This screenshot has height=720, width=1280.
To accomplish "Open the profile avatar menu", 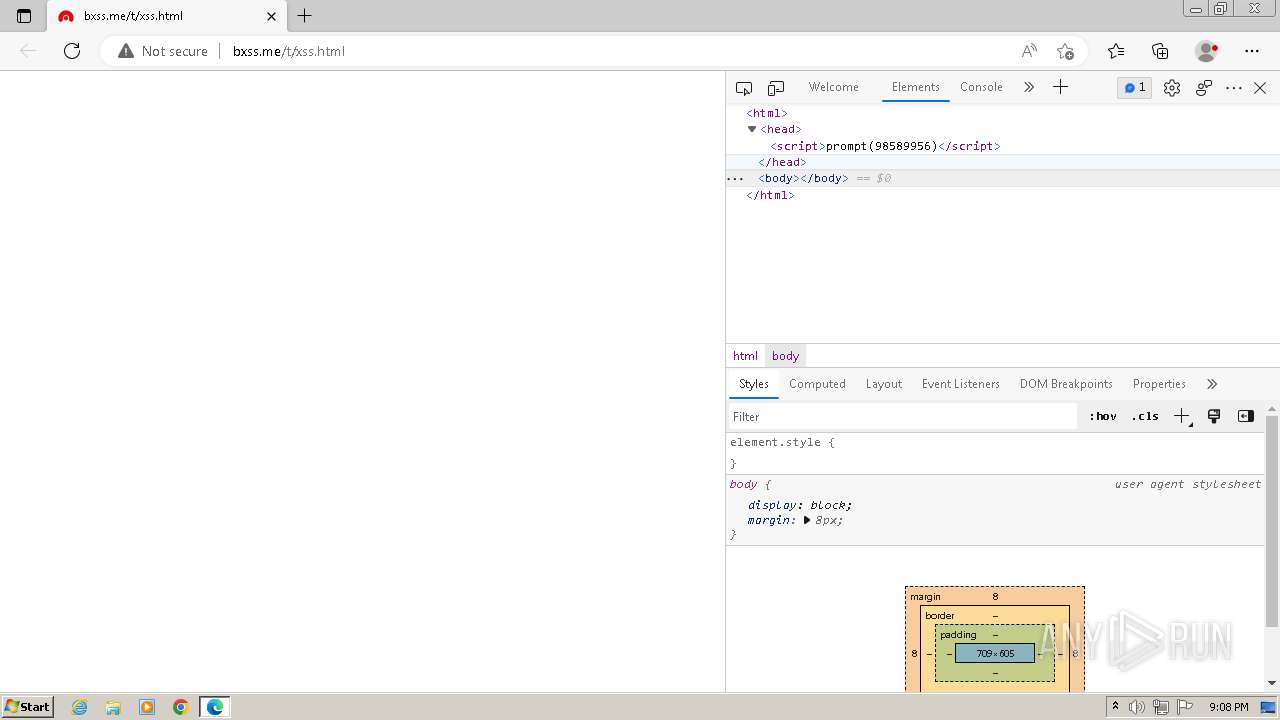I will point(1207,51).
